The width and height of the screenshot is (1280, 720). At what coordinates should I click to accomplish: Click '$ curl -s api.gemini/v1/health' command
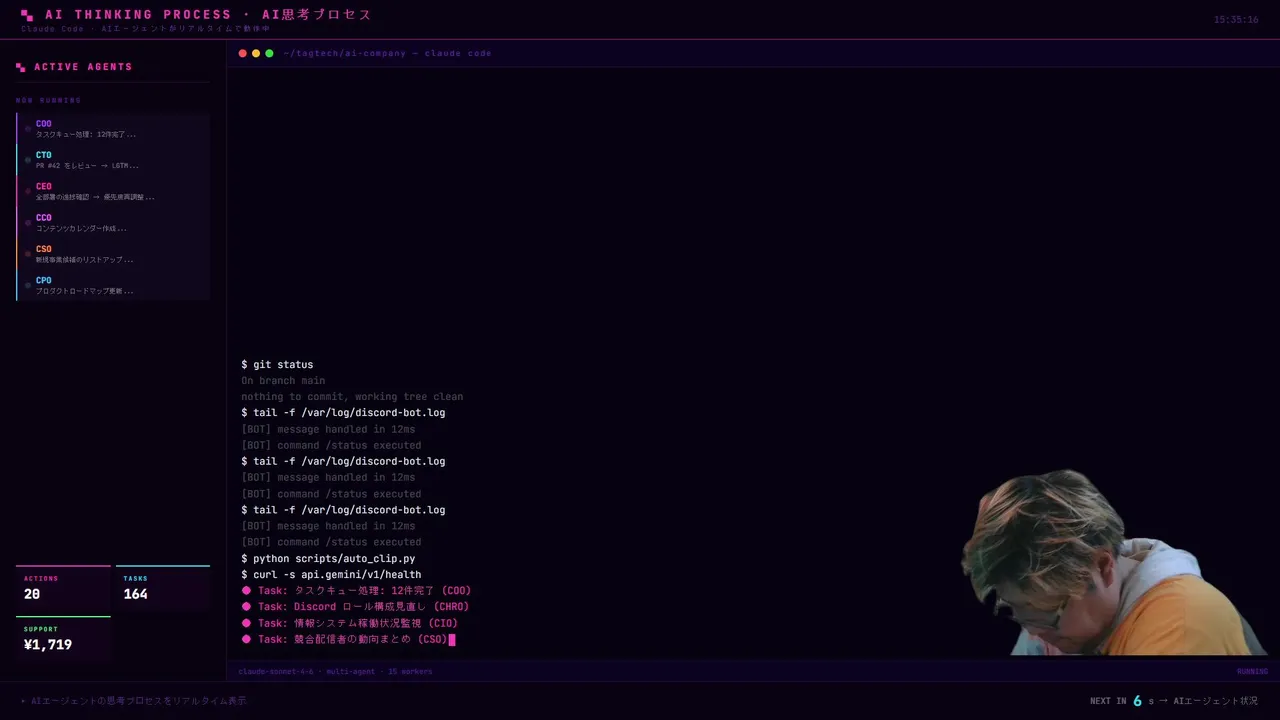[x=331, y=575]
